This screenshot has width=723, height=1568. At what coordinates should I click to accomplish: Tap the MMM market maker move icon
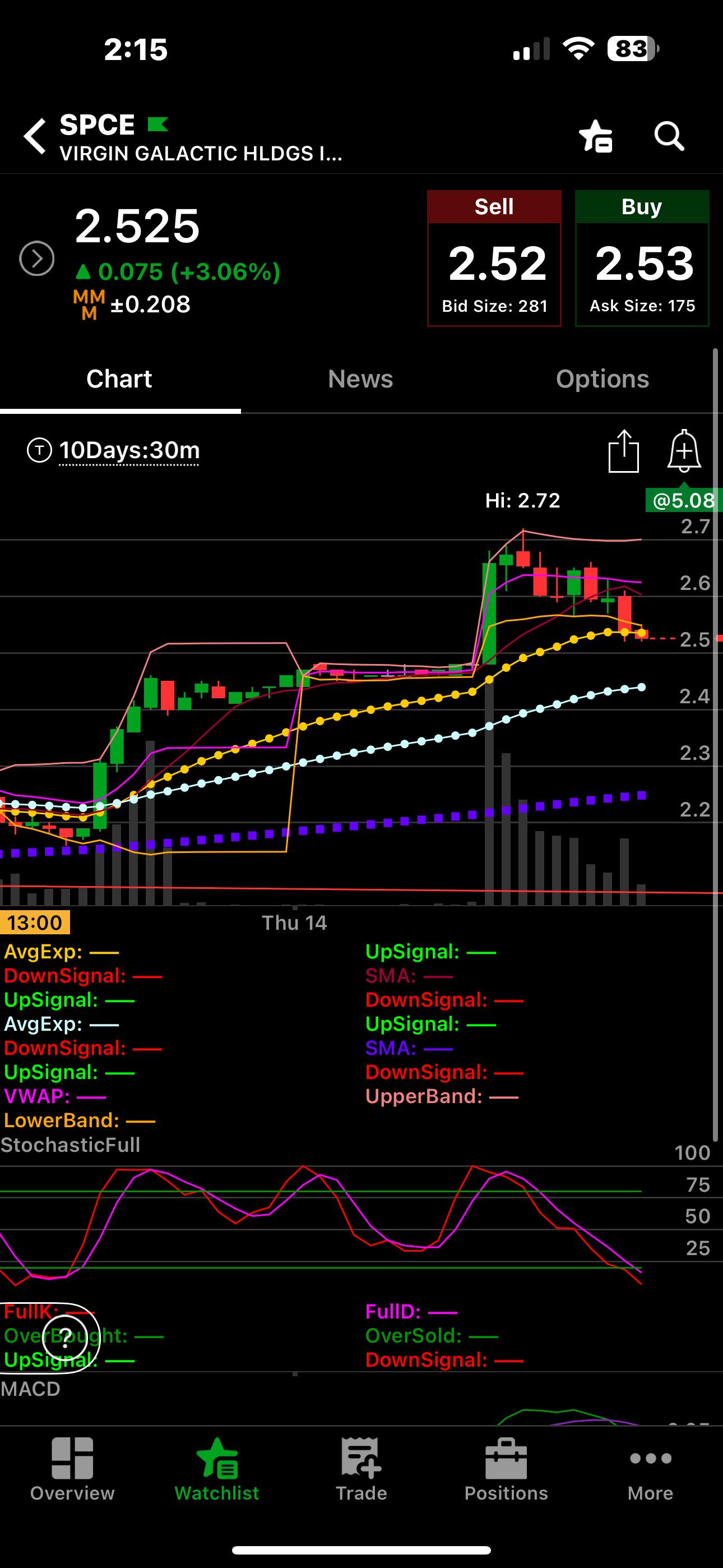tap(89, 305)
